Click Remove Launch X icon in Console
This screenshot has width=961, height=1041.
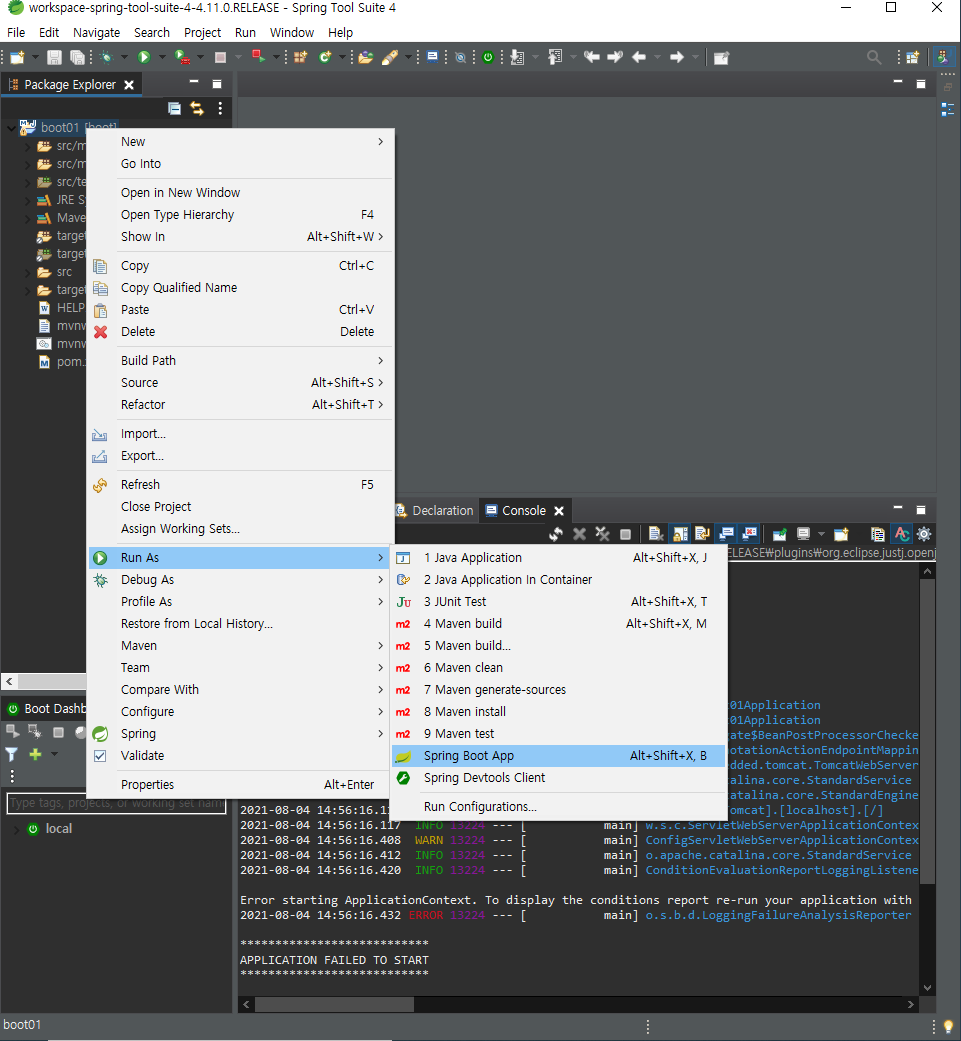pyautogui.click(x=579, y=534)
